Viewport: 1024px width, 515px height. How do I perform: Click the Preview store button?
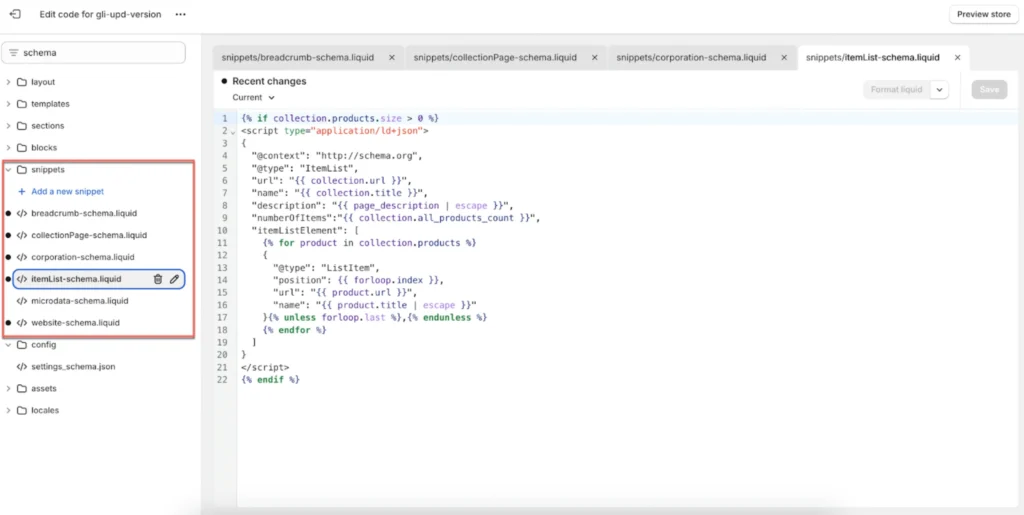coord(984,14)
